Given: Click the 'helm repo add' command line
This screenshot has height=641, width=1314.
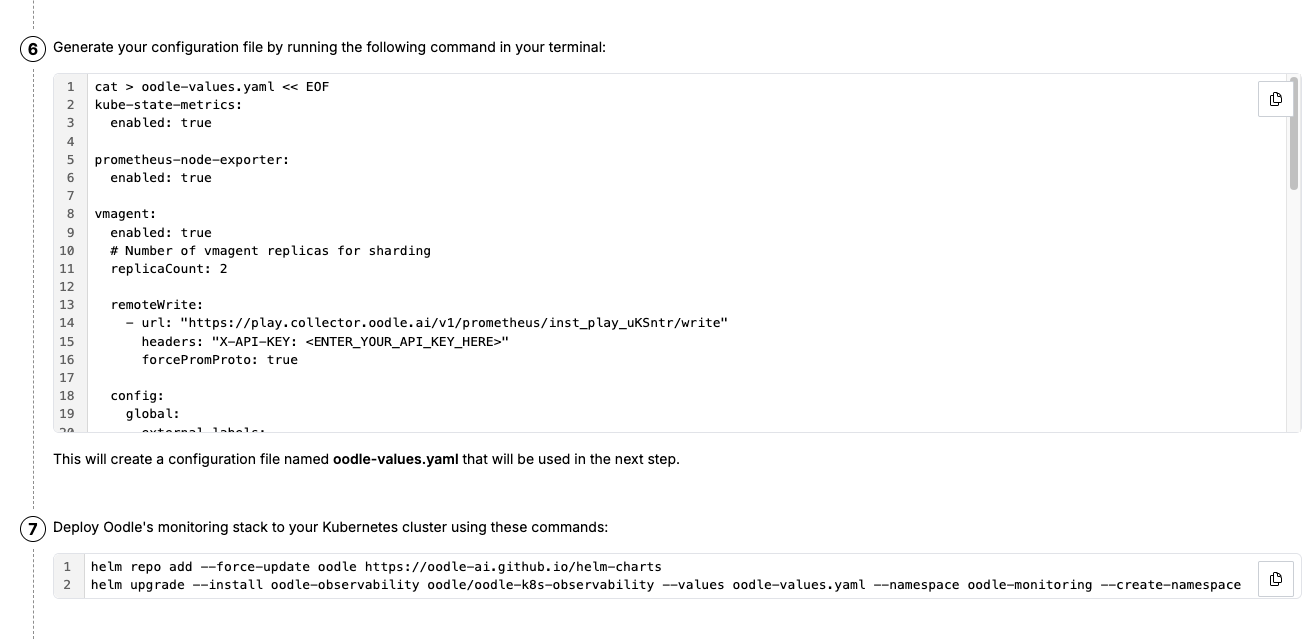Looking at the screenshot, I should (x=376, y=567).
